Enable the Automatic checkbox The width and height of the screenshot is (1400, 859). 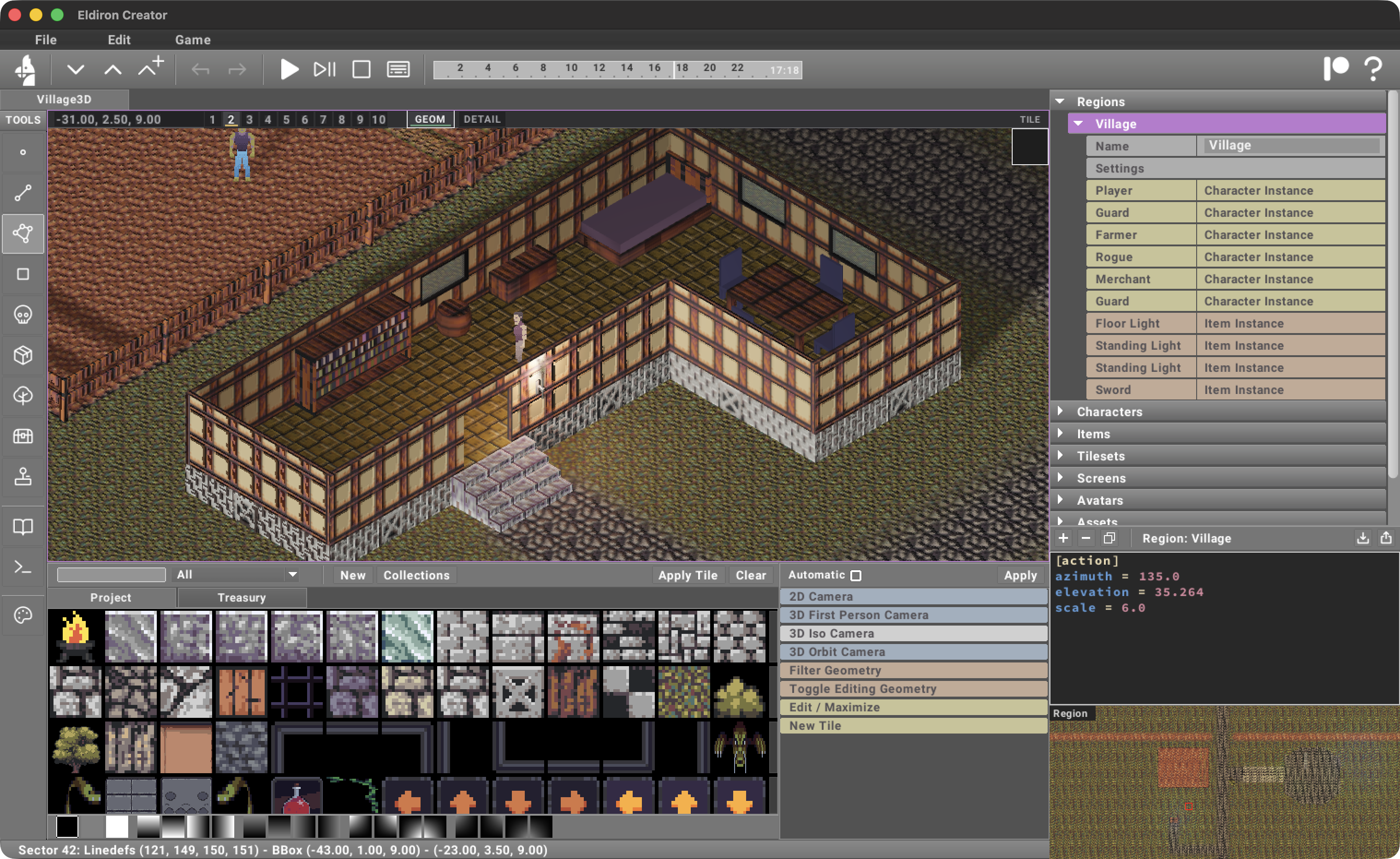857,575
